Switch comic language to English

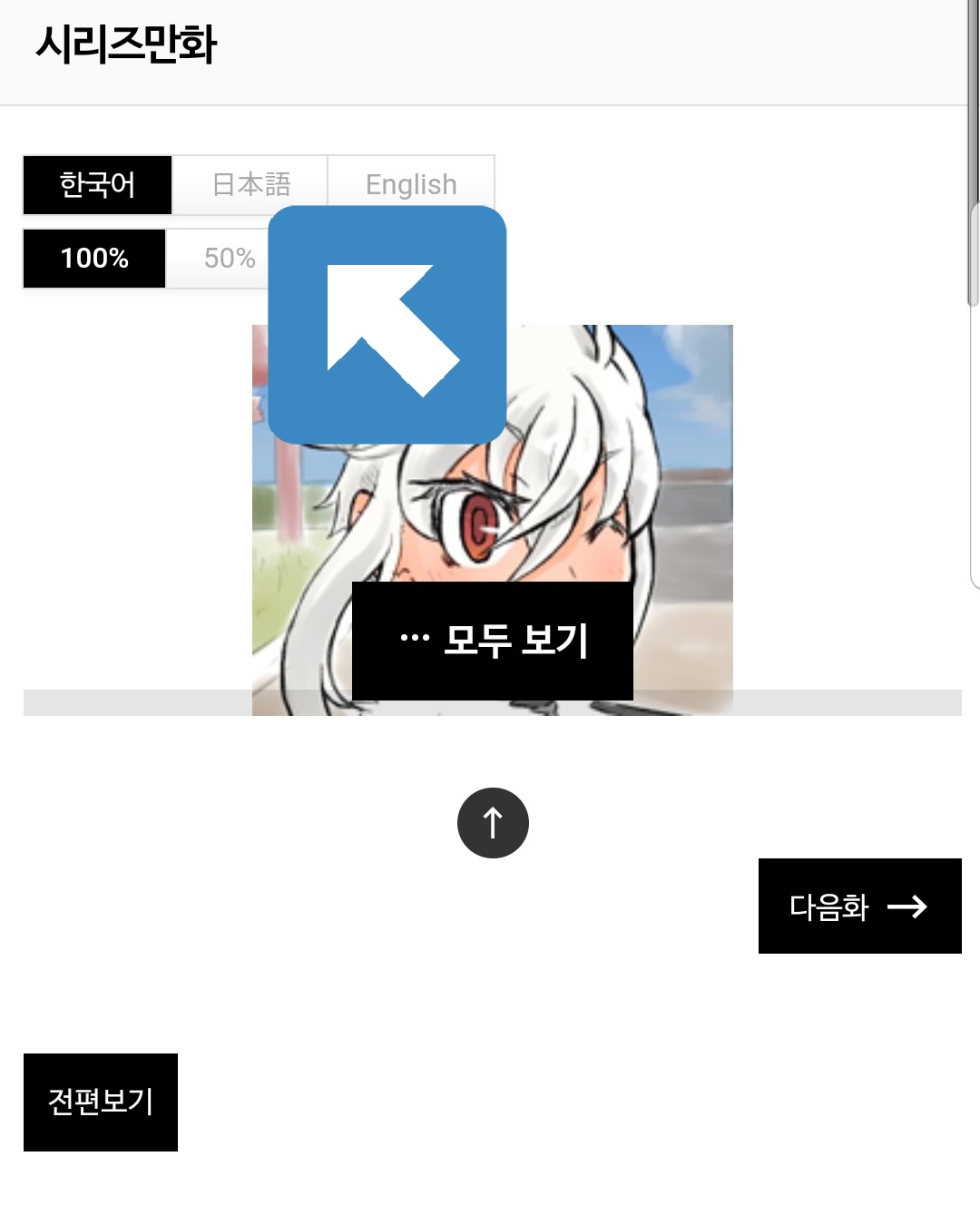point(411,185)
